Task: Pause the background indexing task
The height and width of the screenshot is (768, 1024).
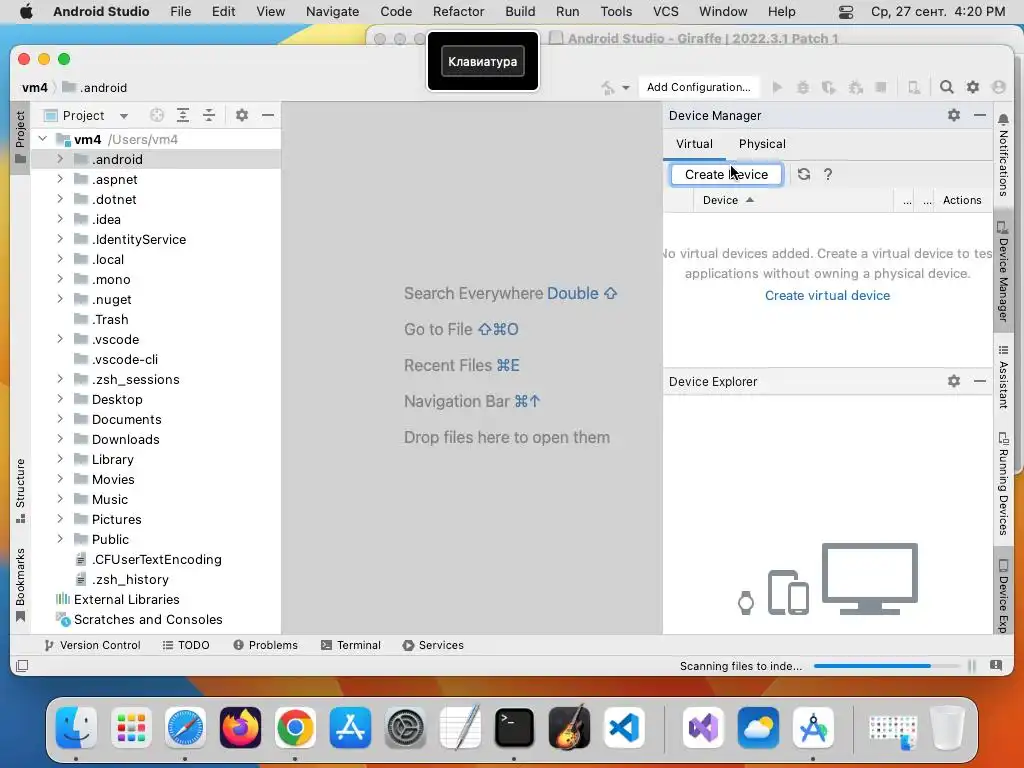Action: [x=972, y=666]
